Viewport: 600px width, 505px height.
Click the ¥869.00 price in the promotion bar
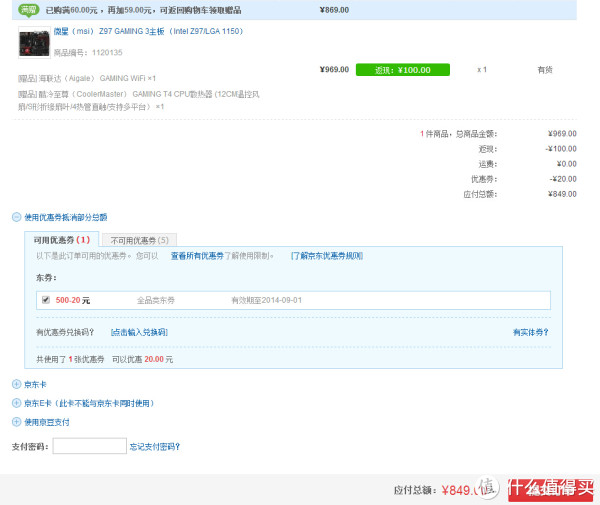tap(334, 10)
